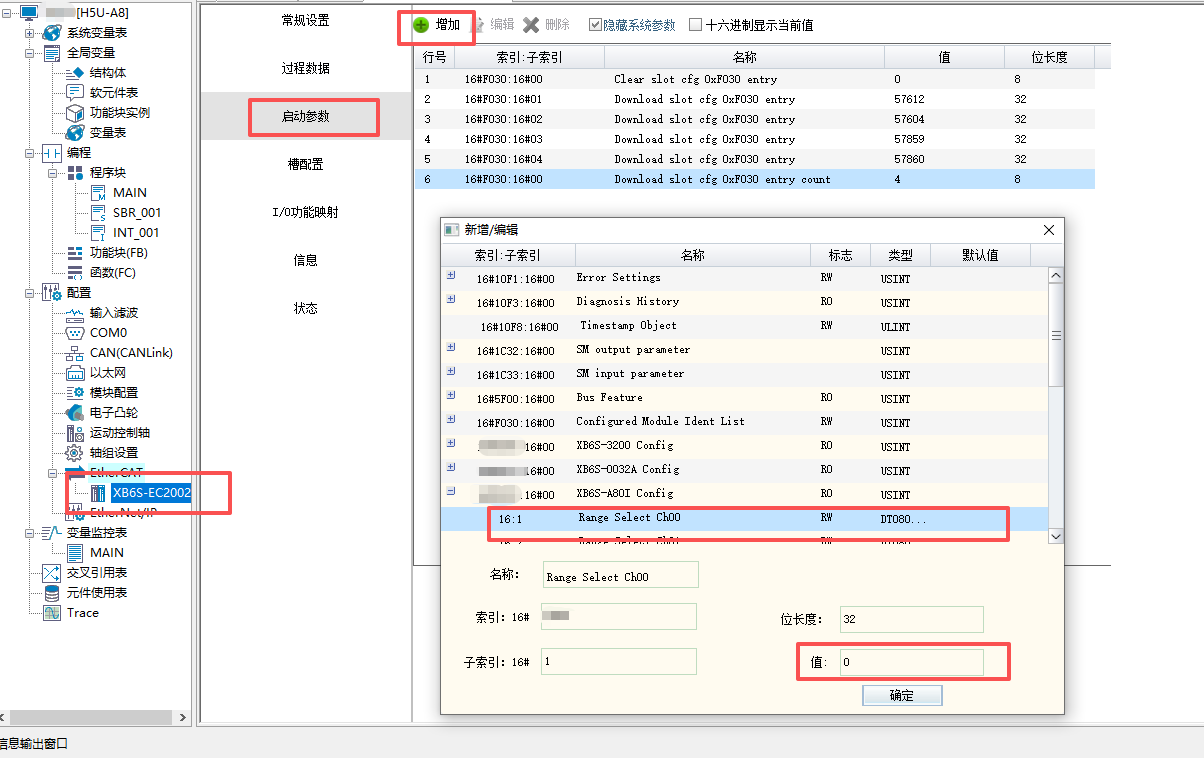Open the 电子凸轮 cam icon
This screenshot has height=758, width=1204.
[x=75, y=413]
